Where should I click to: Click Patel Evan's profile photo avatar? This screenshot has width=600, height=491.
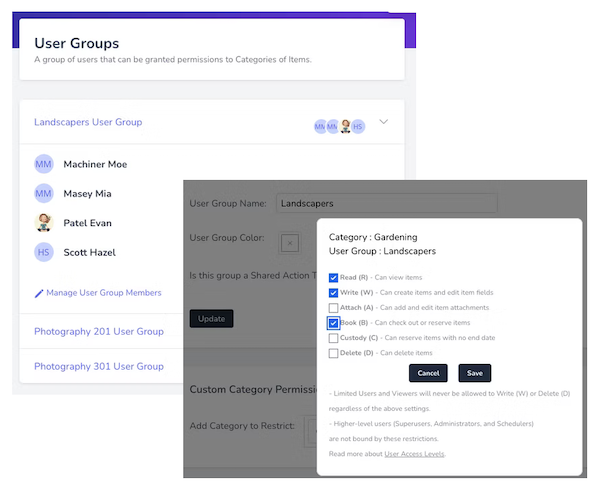pyautogui.click(x=44, y=222)
